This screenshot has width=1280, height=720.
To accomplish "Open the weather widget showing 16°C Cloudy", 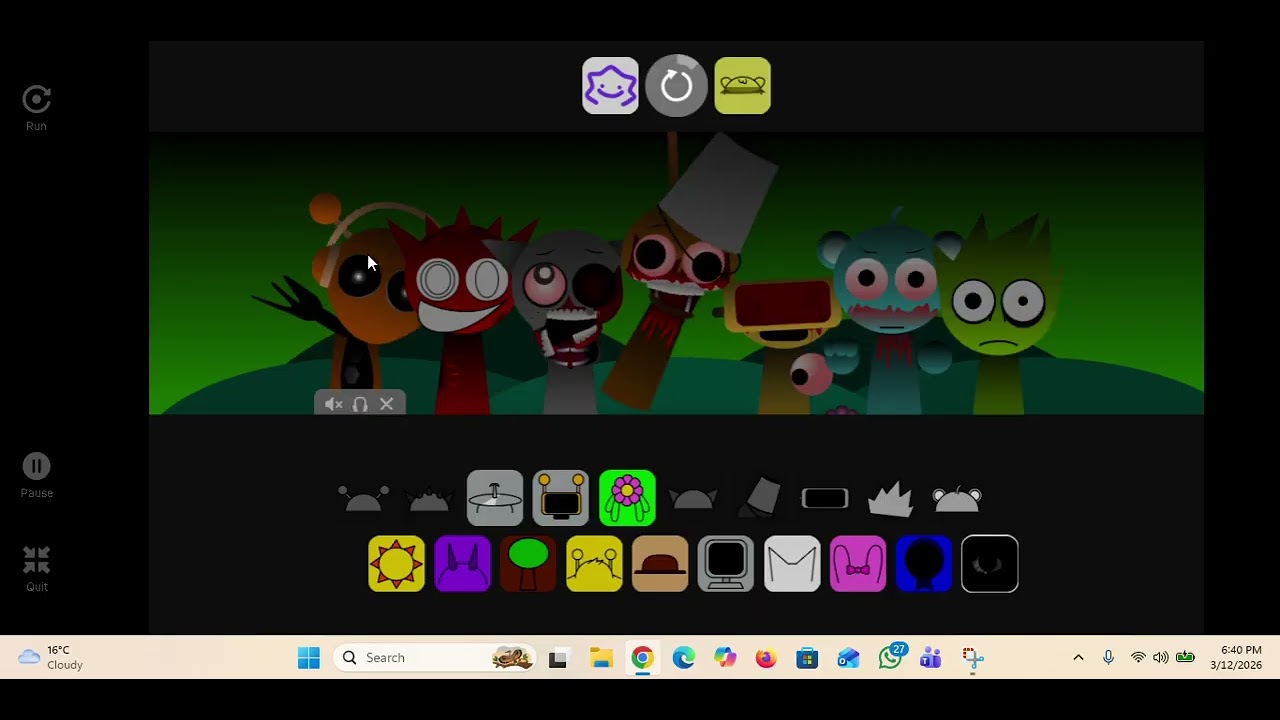I will point(52,657).
